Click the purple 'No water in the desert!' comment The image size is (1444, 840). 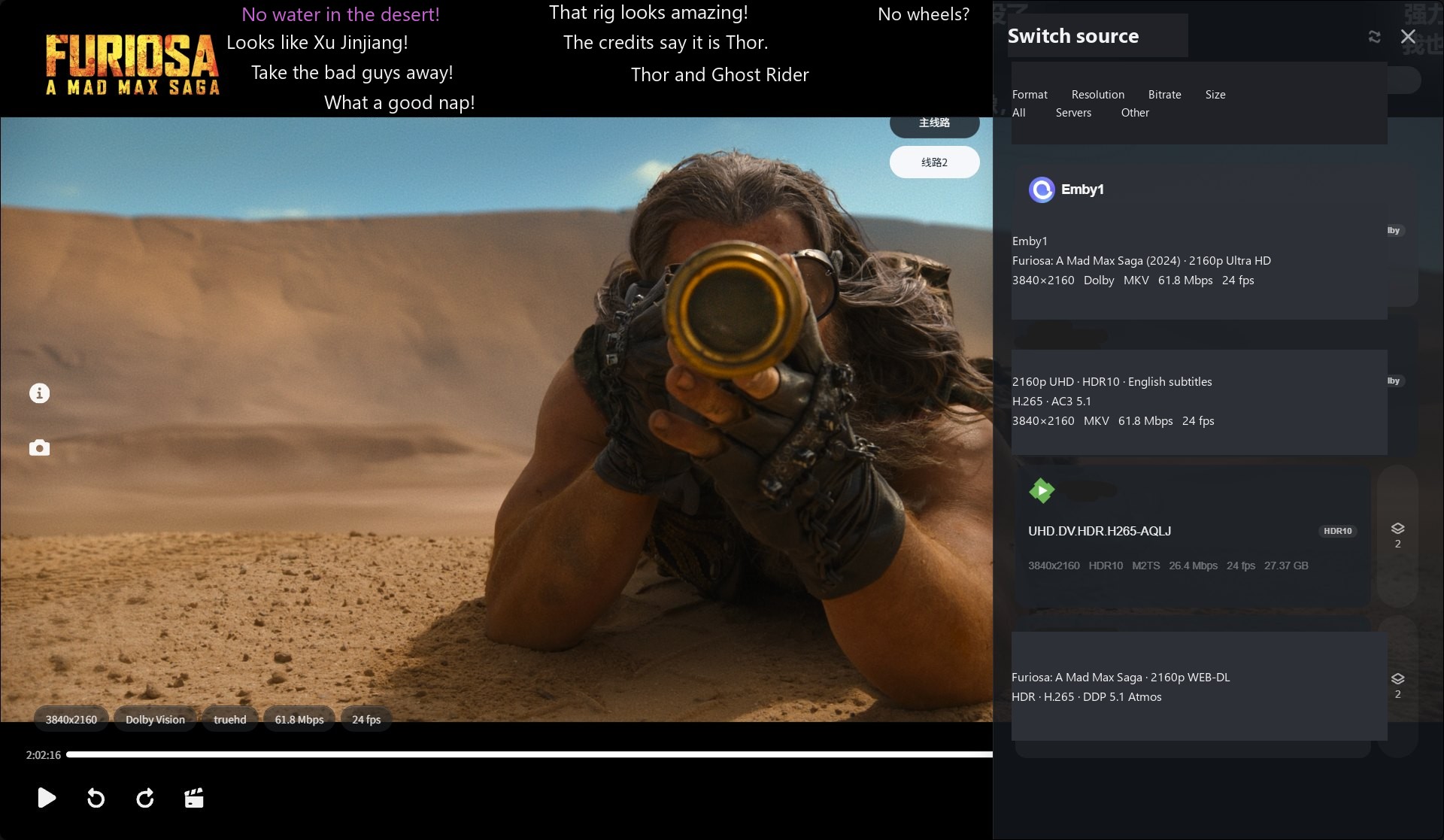tap(341, 14)
